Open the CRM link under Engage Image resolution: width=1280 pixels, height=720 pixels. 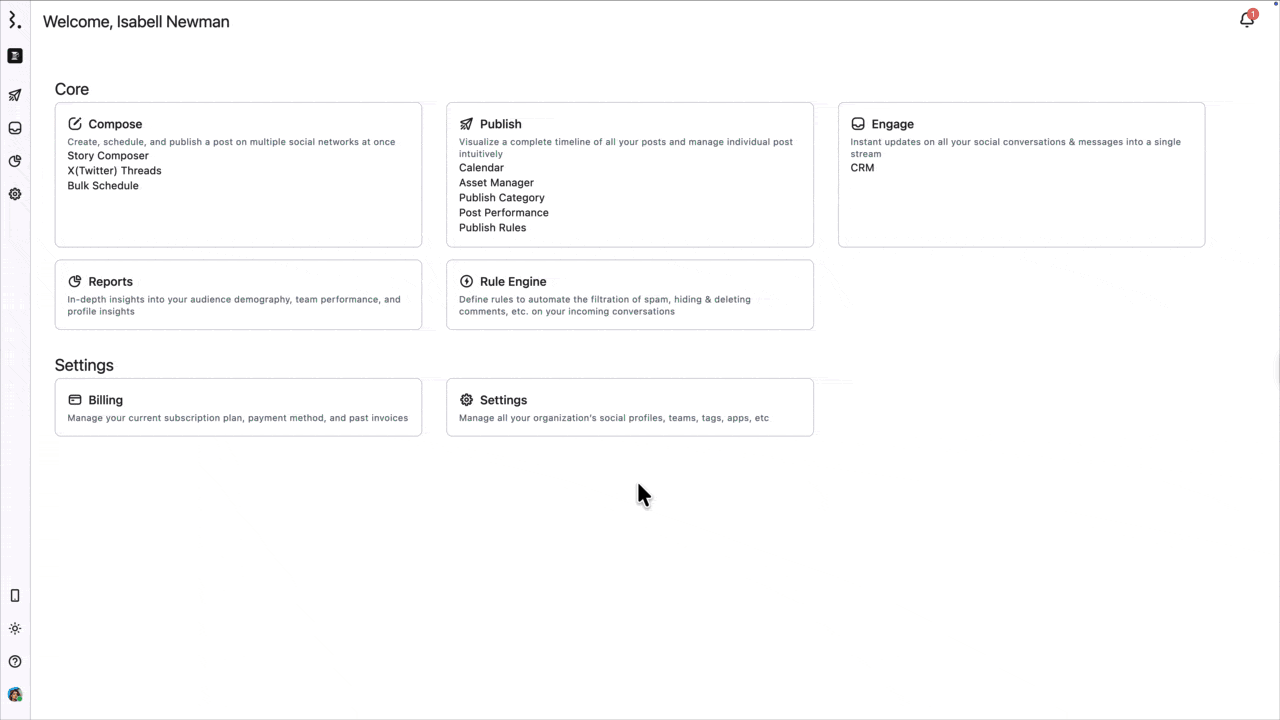tap(862, 168)
